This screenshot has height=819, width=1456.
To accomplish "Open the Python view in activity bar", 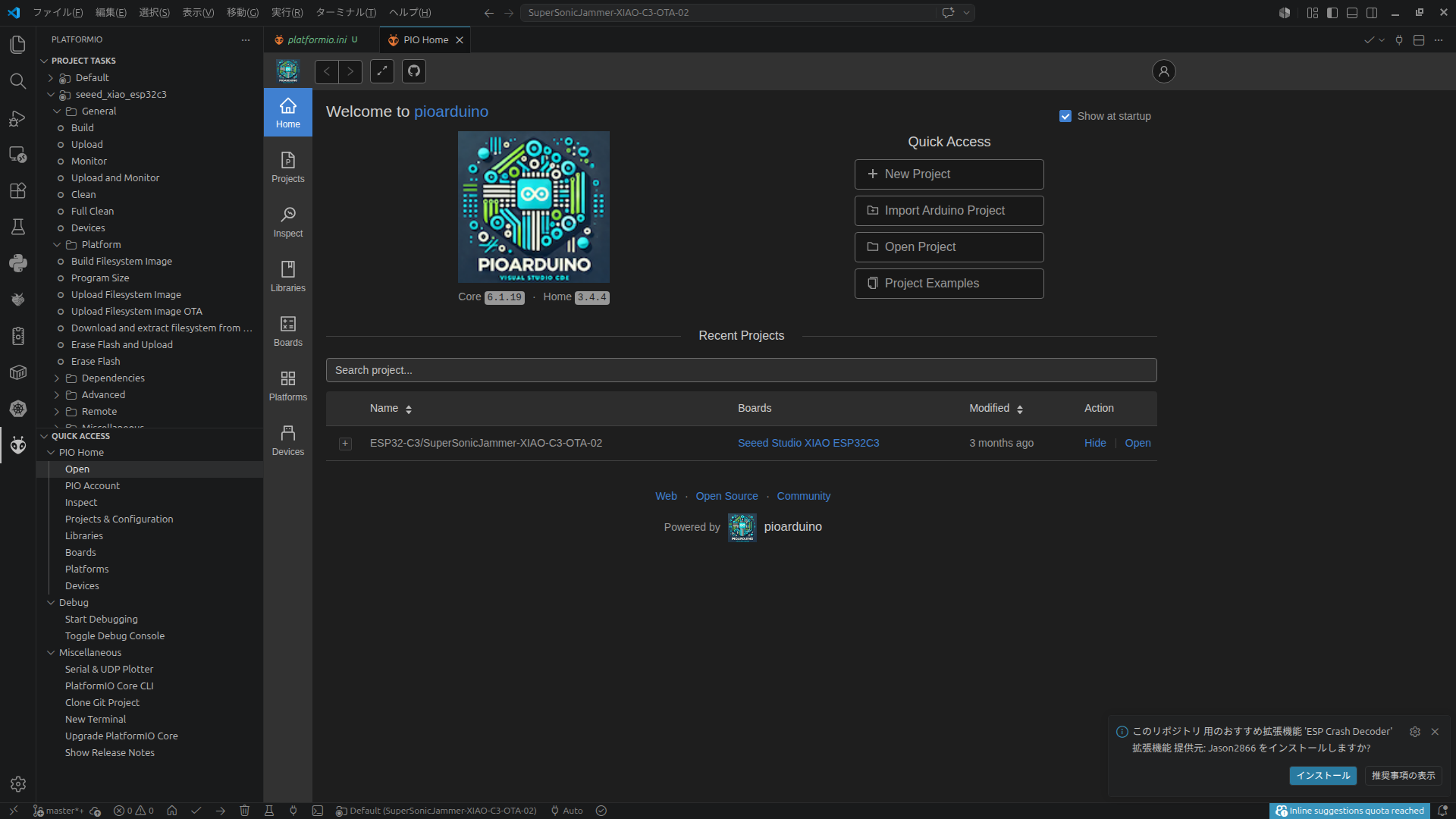I will pos(17,263).
